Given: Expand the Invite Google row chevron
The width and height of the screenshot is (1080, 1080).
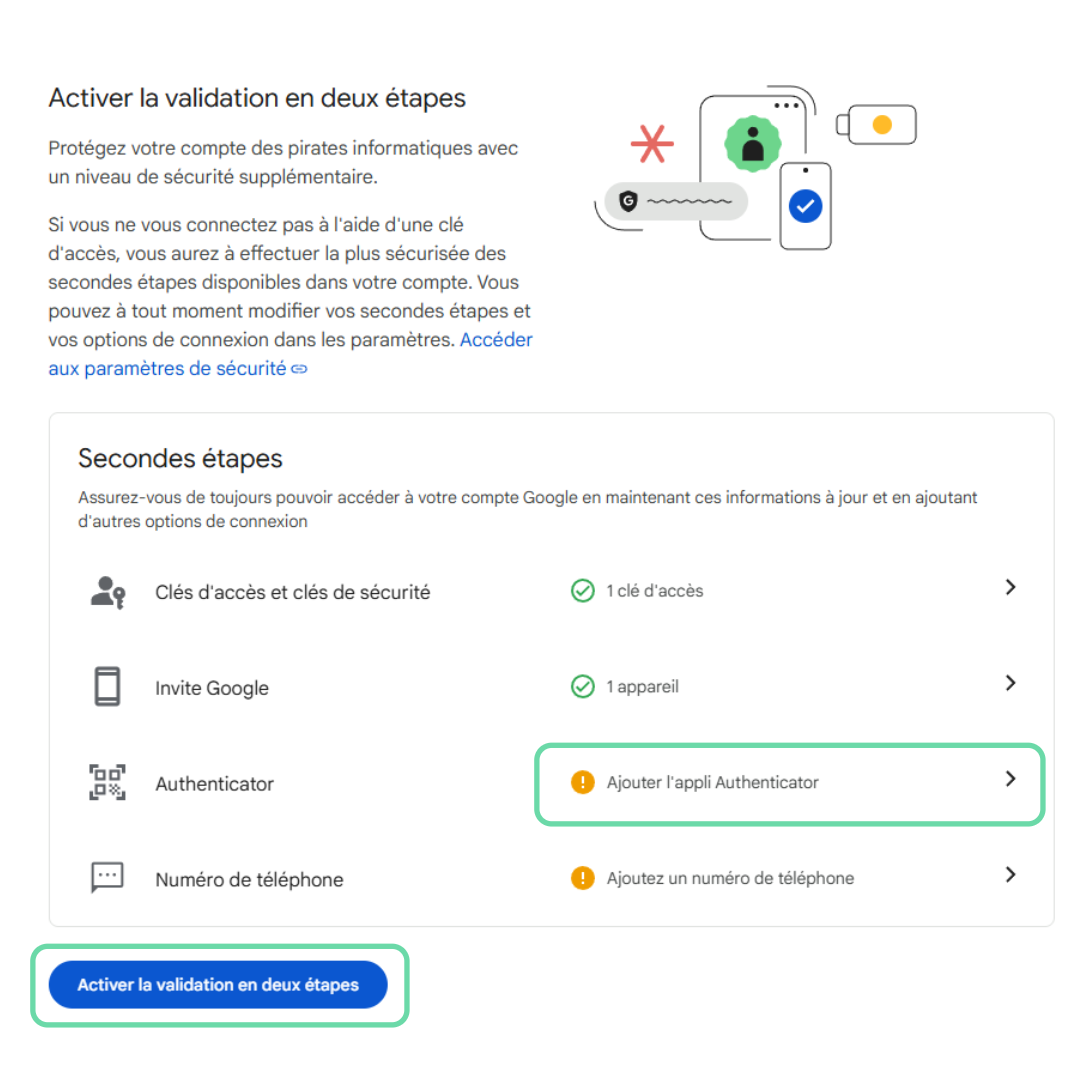Looking at the screenshot, I should (1010, 683).
